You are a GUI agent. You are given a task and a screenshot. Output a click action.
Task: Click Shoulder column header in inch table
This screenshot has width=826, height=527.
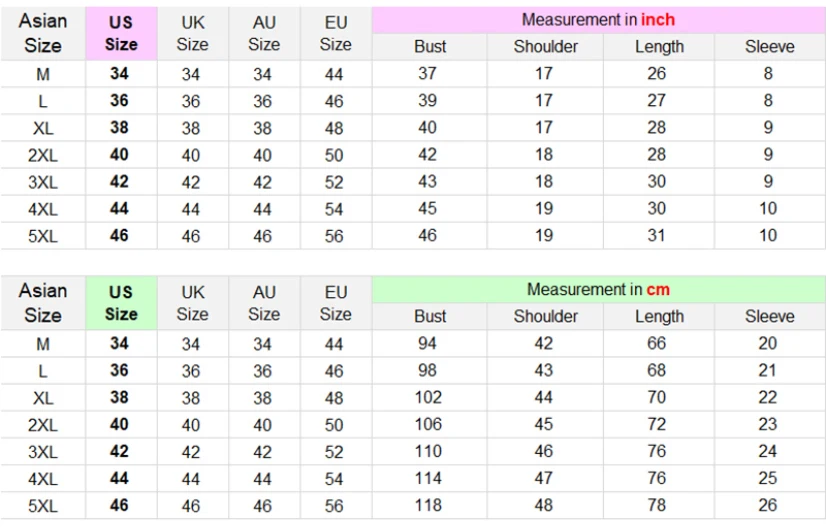click(x=546, y=47)
